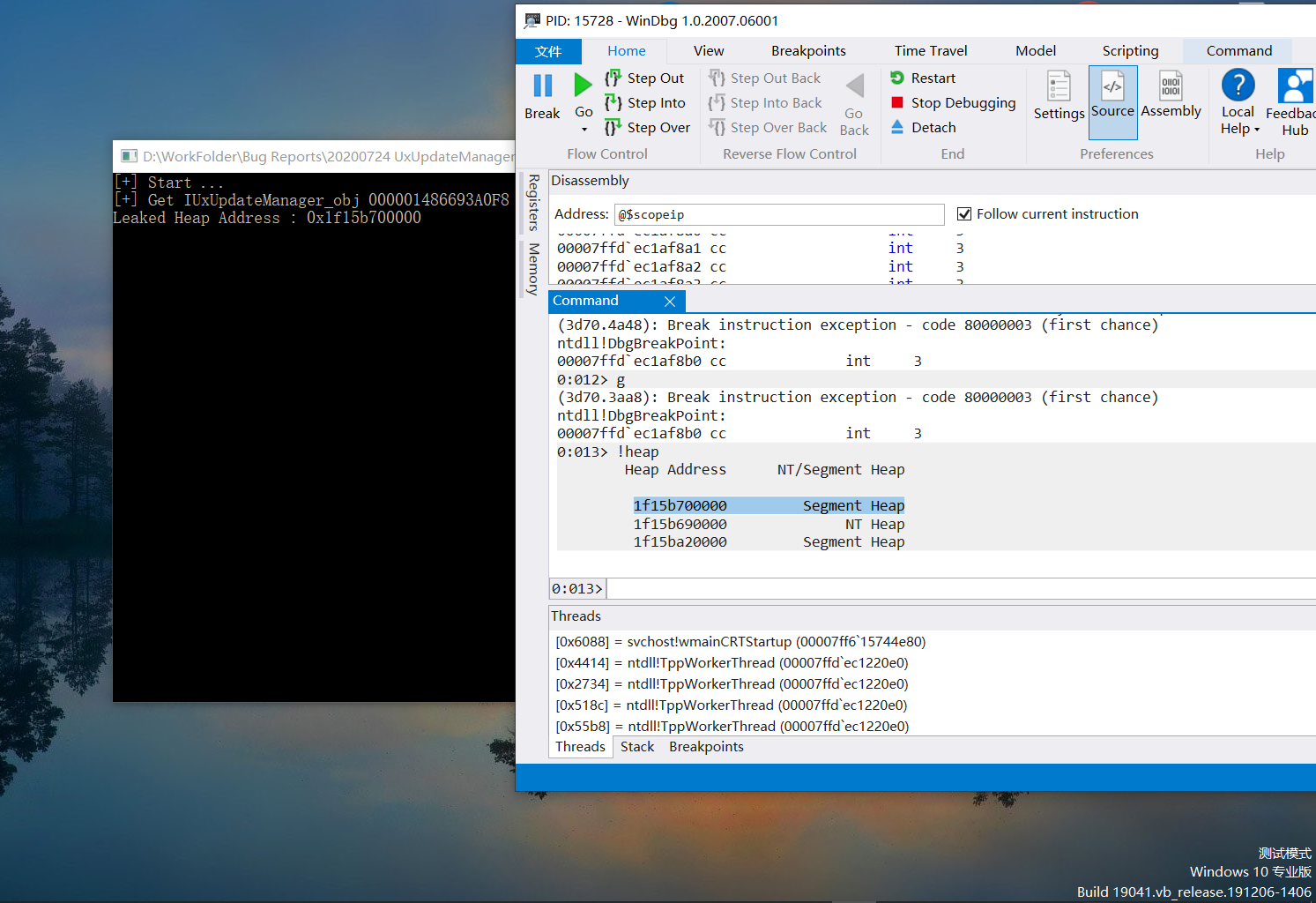Click the Break pause icon
1316x903 pixels.
542,86
